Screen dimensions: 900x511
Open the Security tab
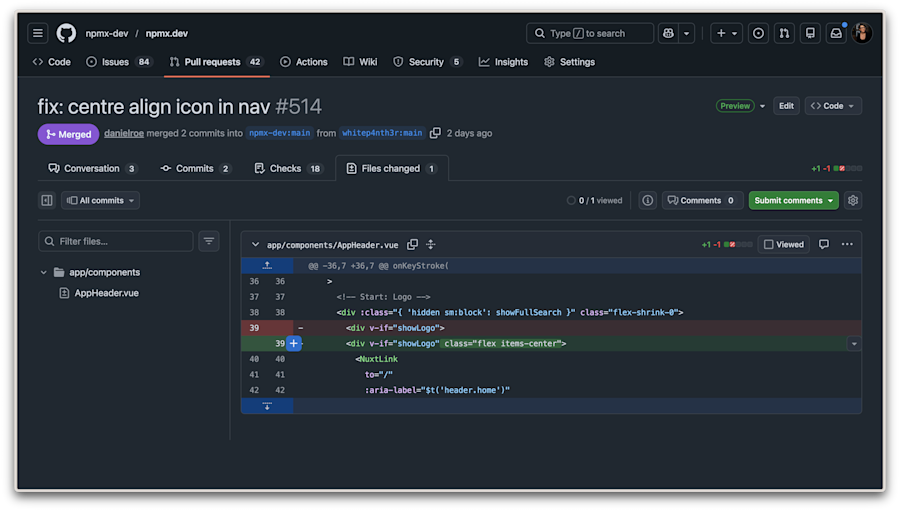click(x=428, y=62)
